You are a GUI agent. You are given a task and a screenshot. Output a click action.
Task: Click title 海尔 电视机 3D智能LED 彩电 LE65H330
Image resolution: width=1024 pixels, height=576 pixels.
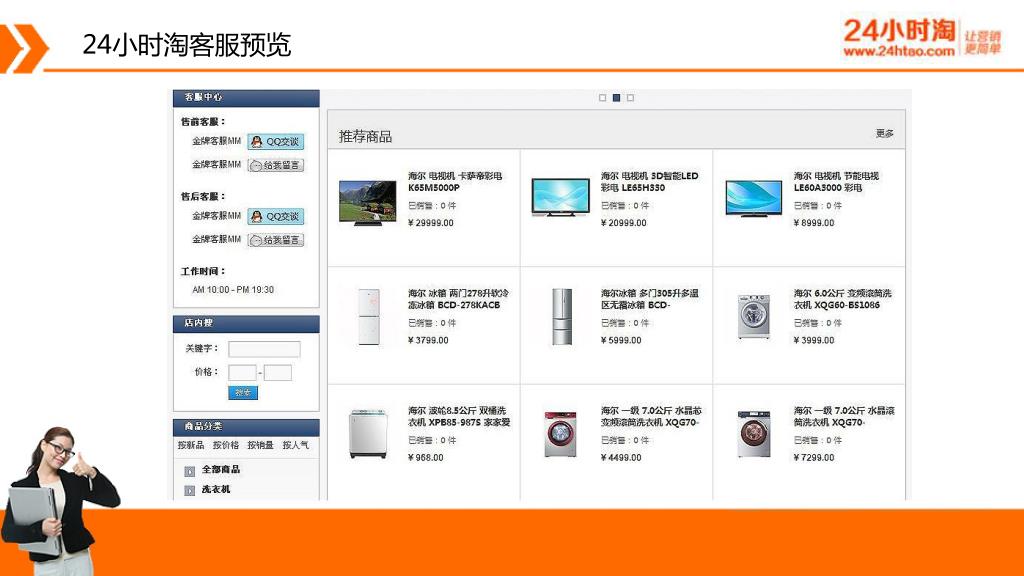650,182
